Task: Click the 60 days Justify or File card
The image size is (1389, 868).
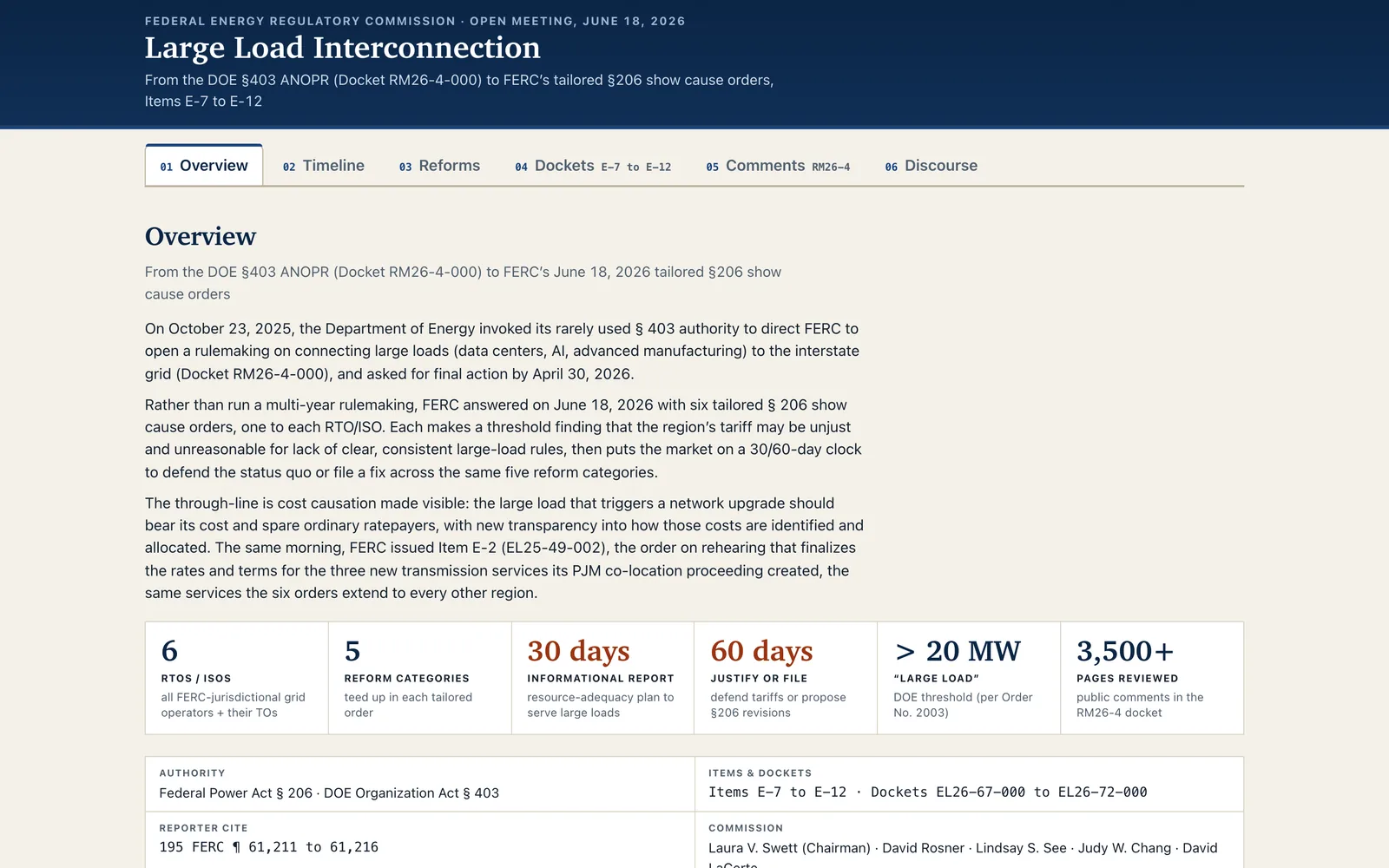Action: point(786,678)
